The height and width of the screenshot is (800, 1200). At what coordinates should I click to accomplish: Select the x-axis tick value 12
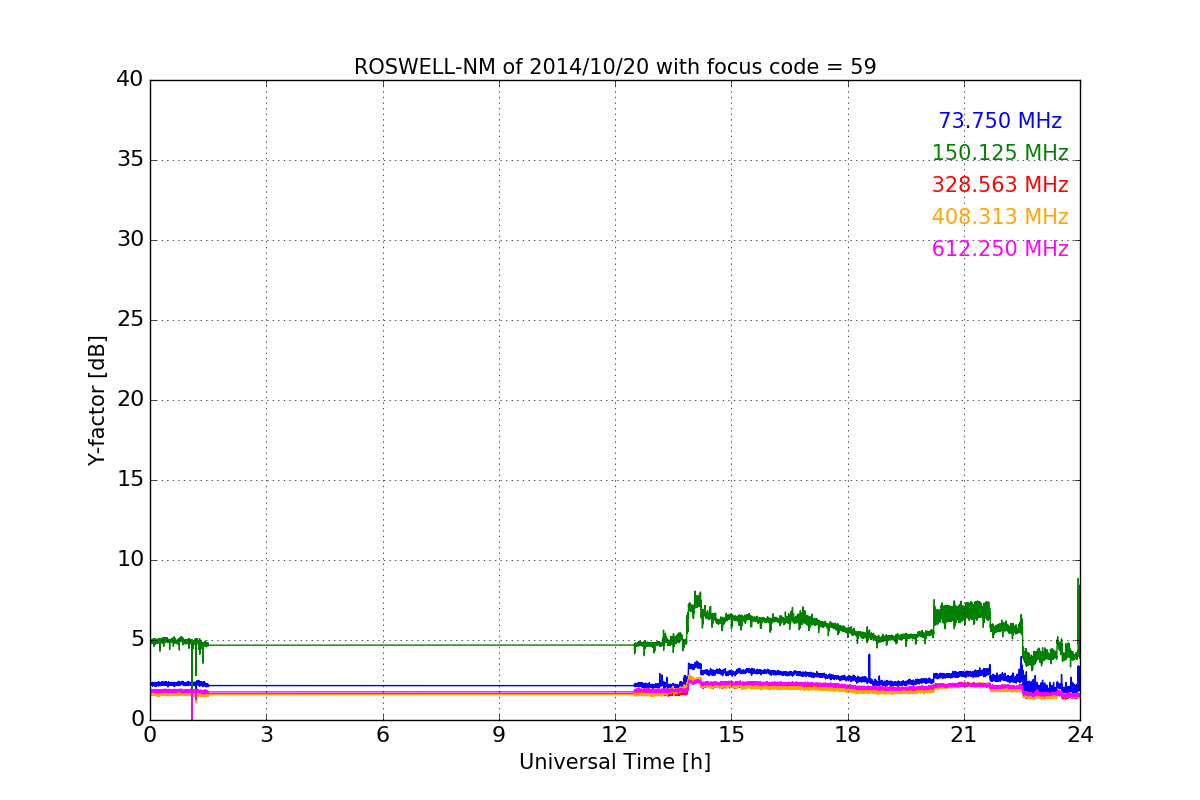(615, 735)
